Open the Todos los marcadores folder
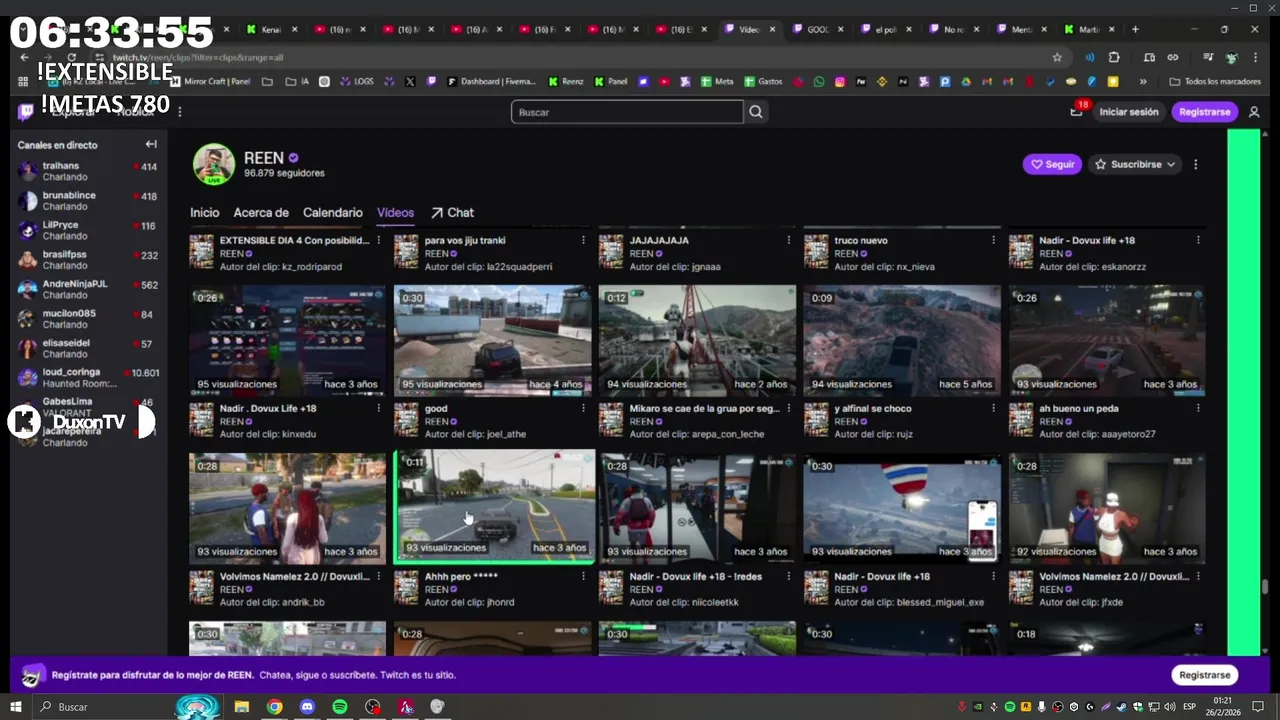The image size is (1280, 720). pyautogui.click(x=1215, y=81)
